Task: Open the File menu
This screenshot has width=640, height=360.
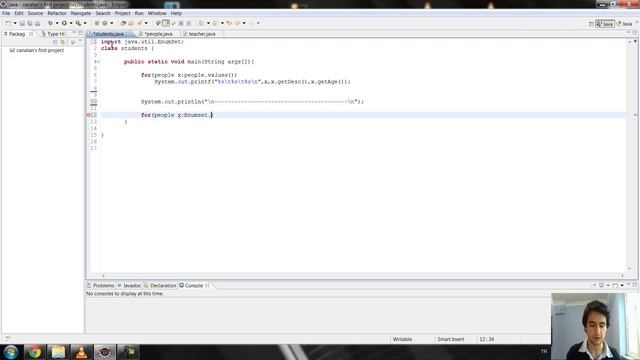Action: (x=6, y=13)
